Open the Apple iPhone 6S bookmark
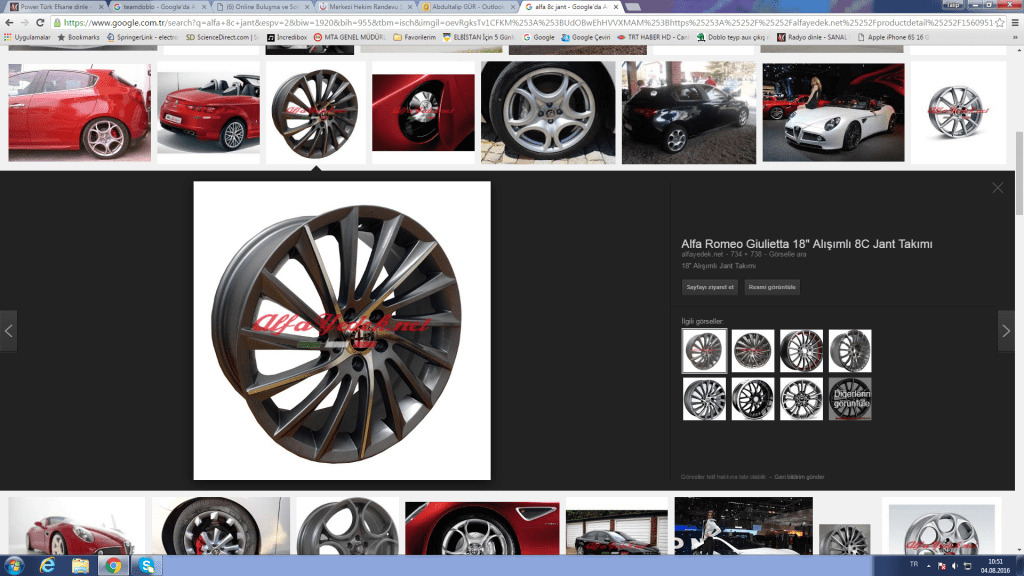 click(893, 37)
